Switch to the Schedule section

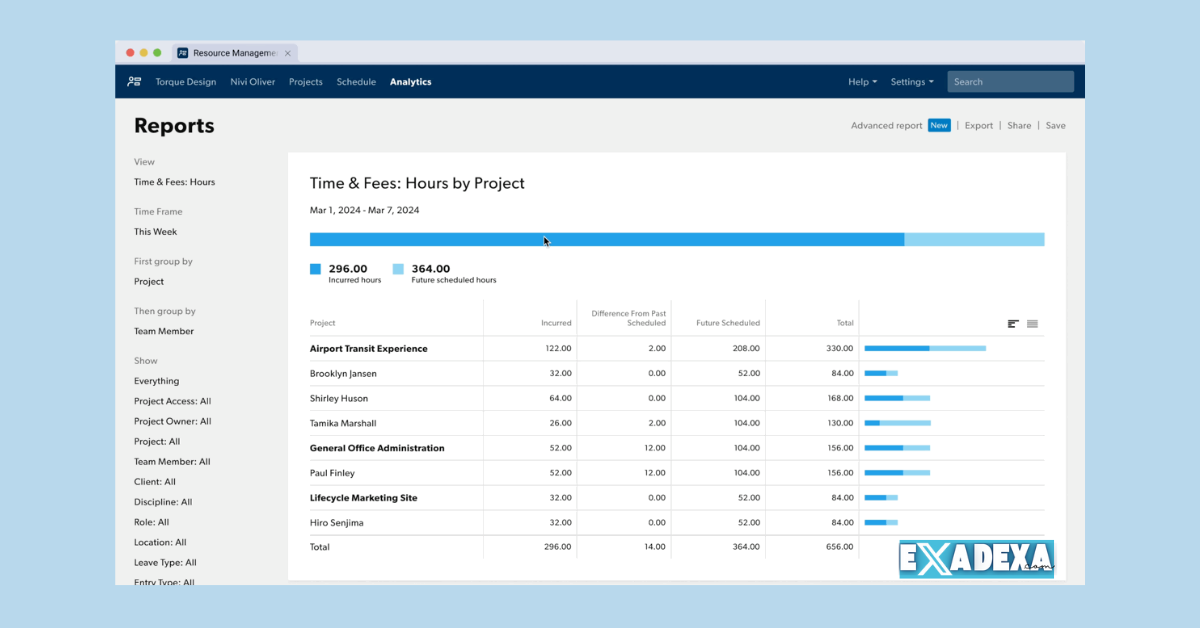point(356,81)
